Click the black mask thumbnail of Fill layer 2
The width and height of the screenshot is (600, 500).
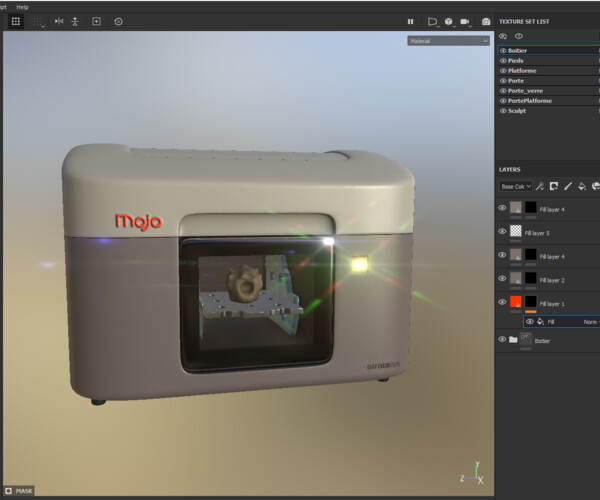pos(531,278)
